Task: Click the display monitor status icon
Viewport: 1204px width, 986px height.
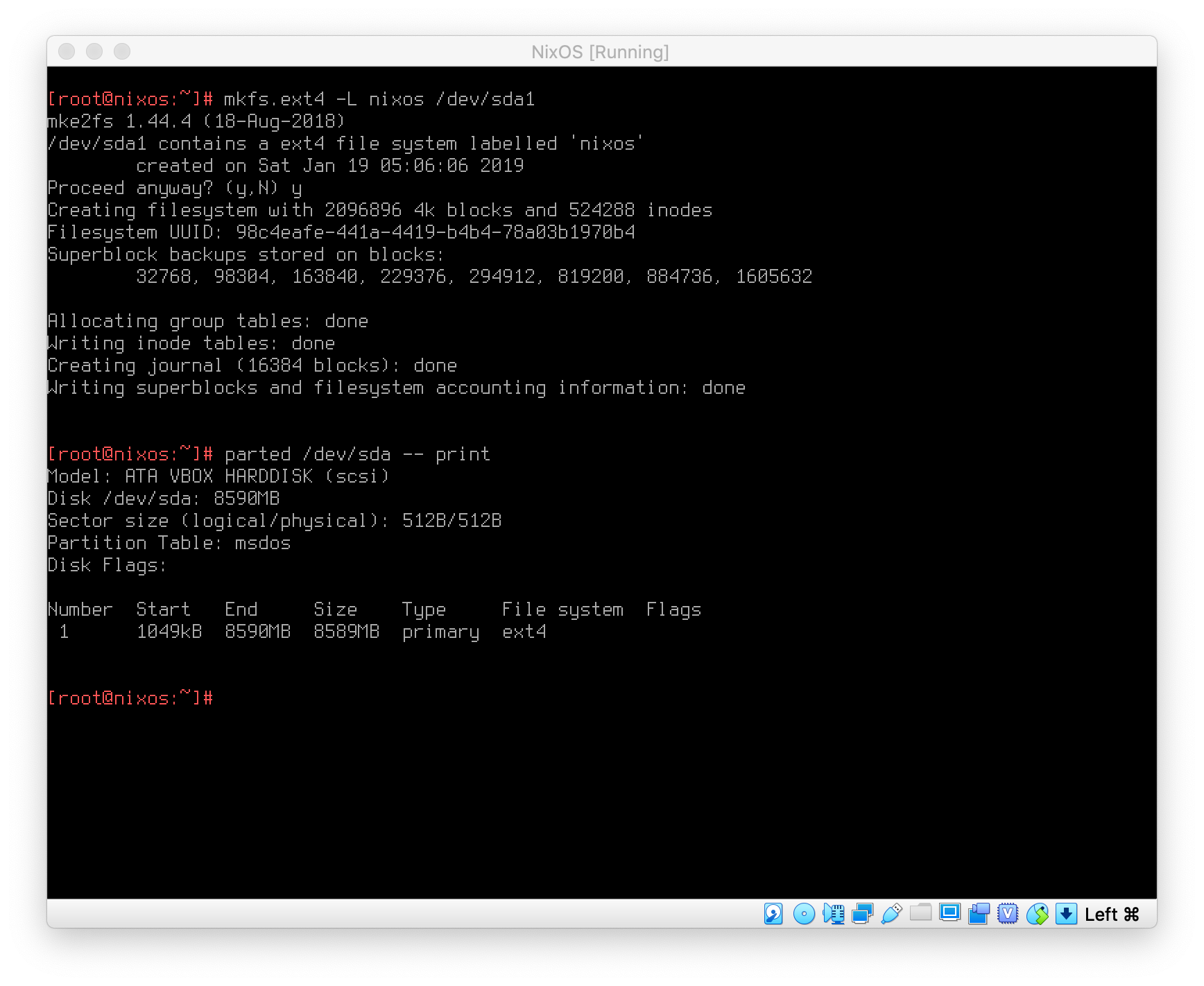Action: (x=949, y=913)
